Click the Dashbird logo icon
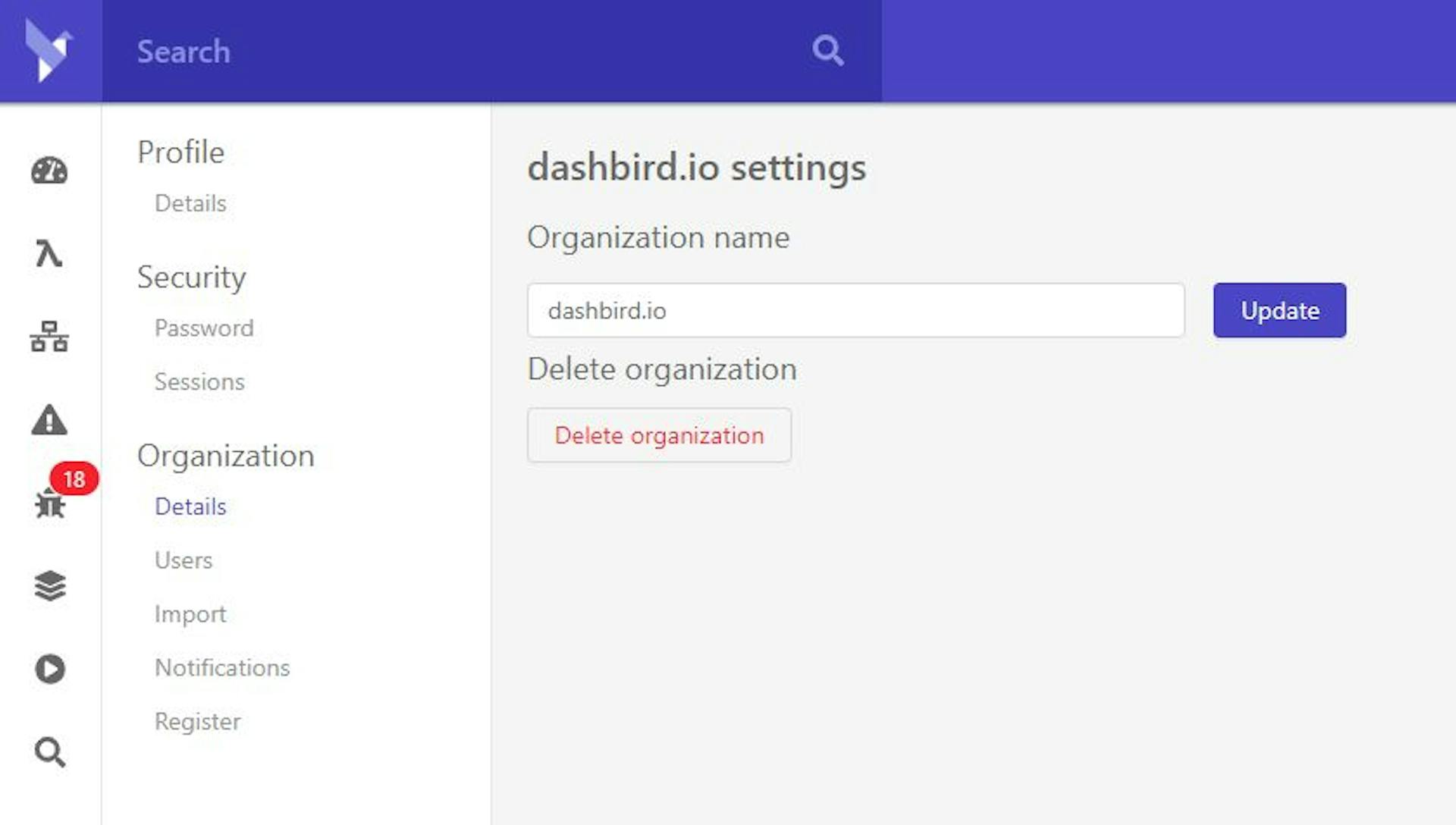Viewport: 1456px width, 825px height. (x=49, y=50)
